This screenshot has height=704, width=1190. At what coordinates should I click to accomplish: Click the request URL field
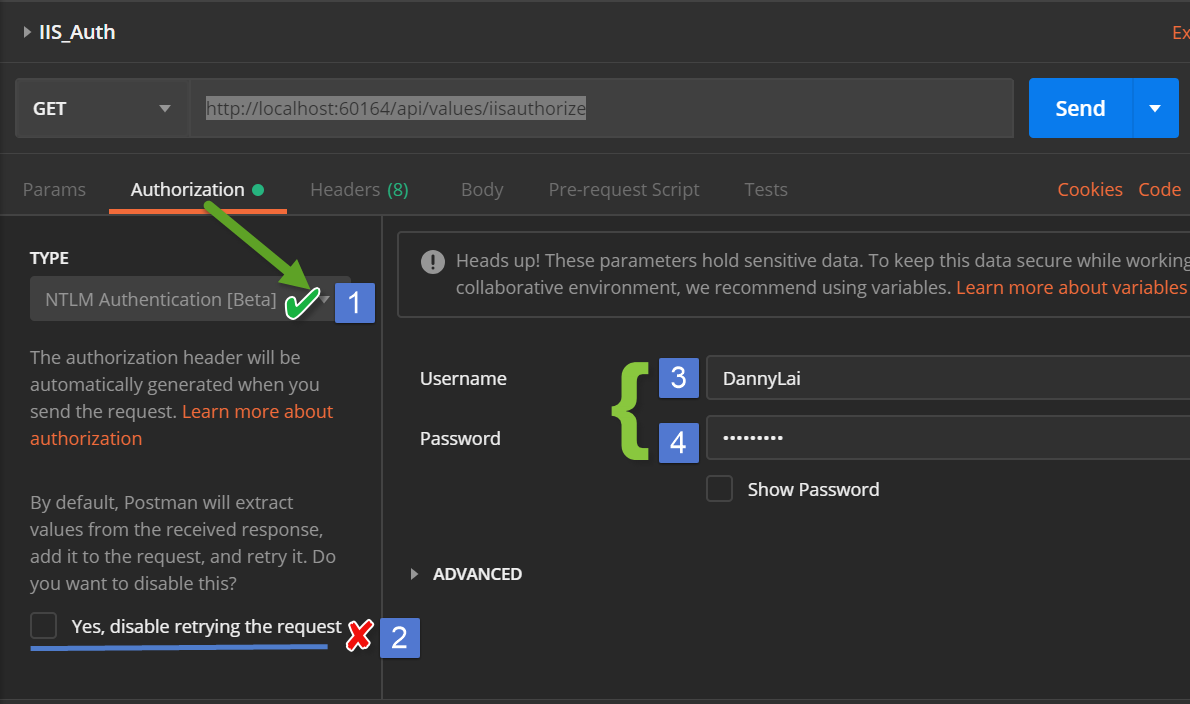point(601,108)
